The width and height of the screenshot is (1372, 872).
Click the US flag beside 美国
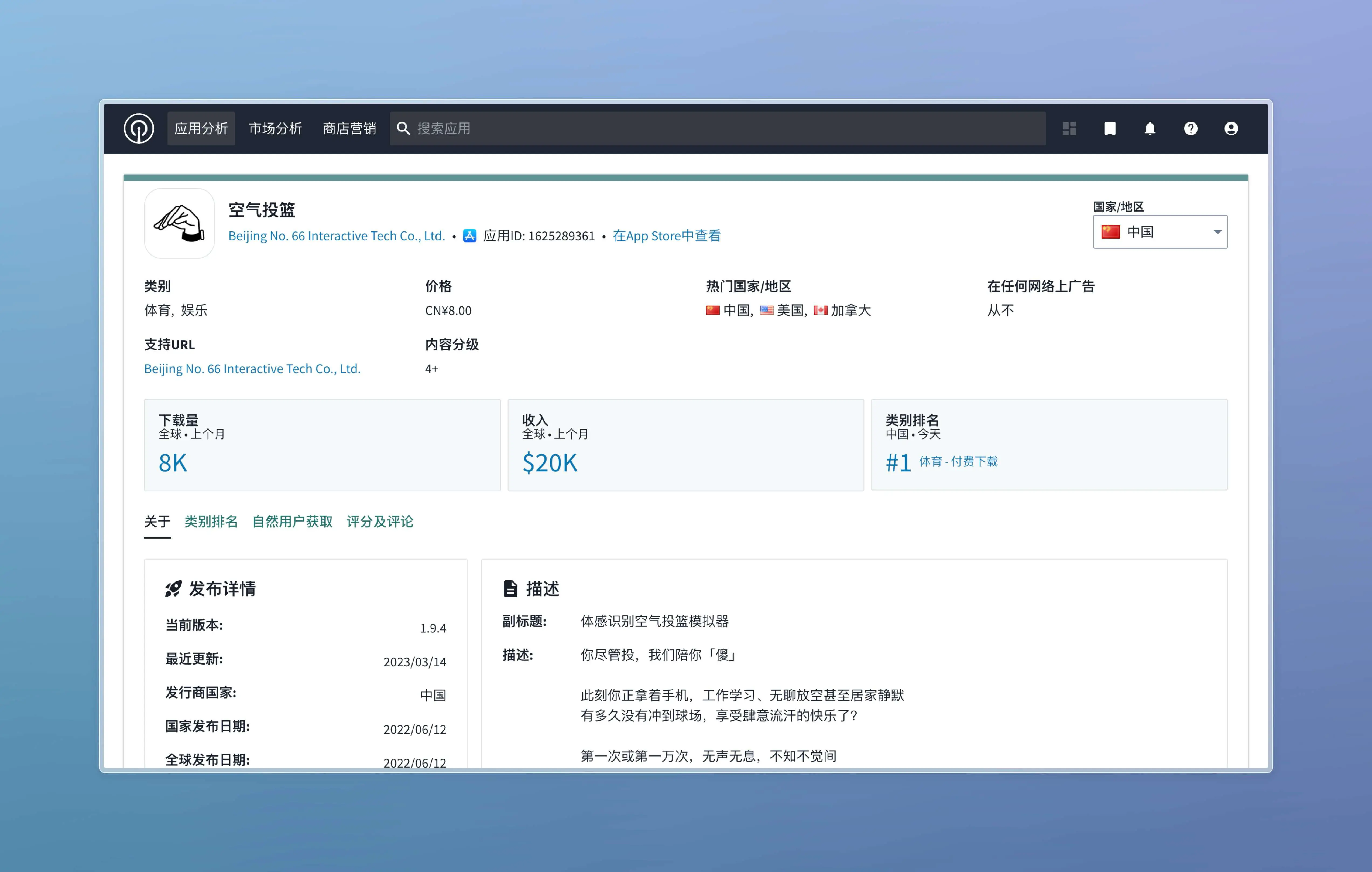(x=767, y=311)
